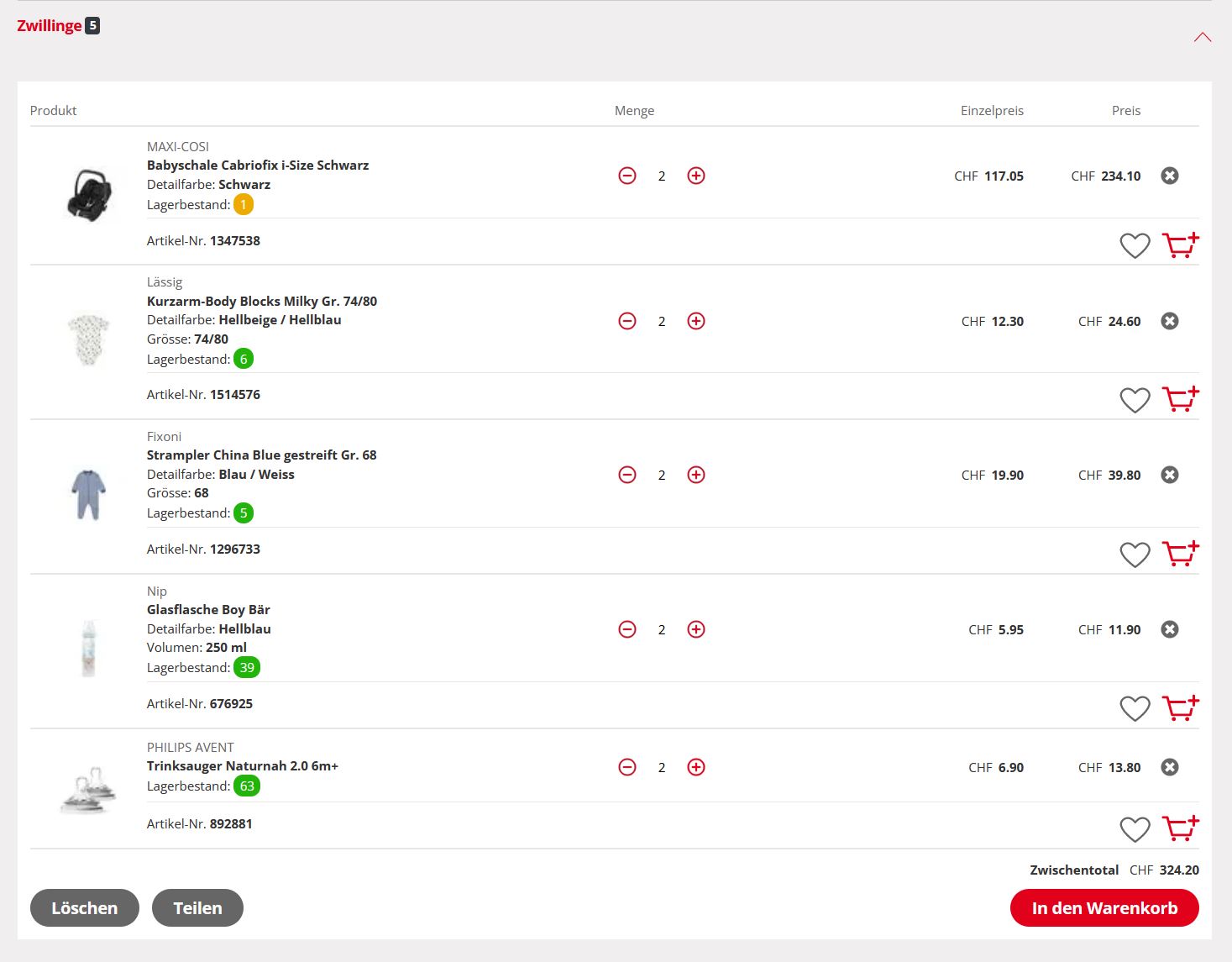Click the Löschen button
The width and height of the screenshot is (1232, 962).
pos(85,908)
